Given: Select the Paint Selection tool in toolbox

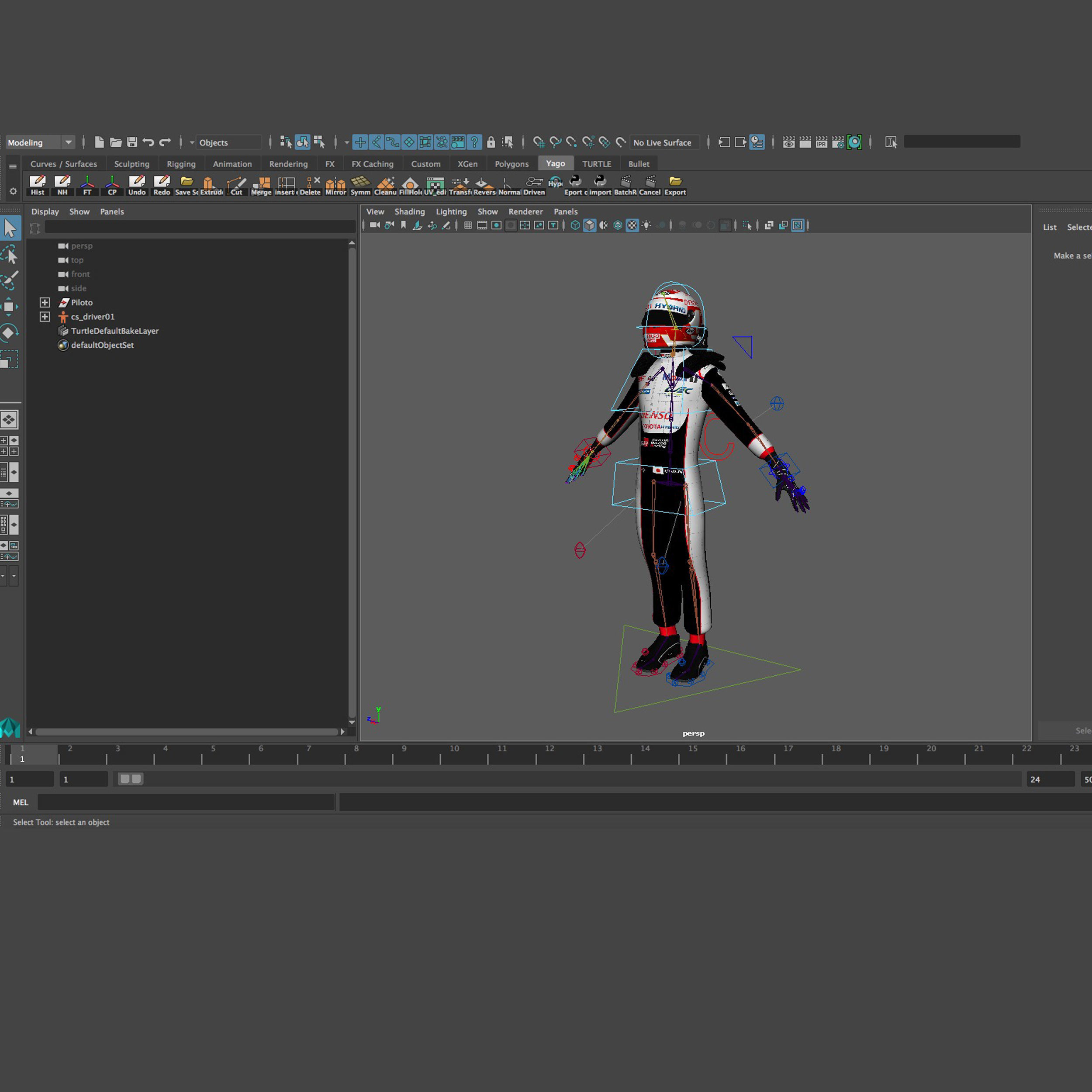Looking at the screenshot, I should coord(10,280).
